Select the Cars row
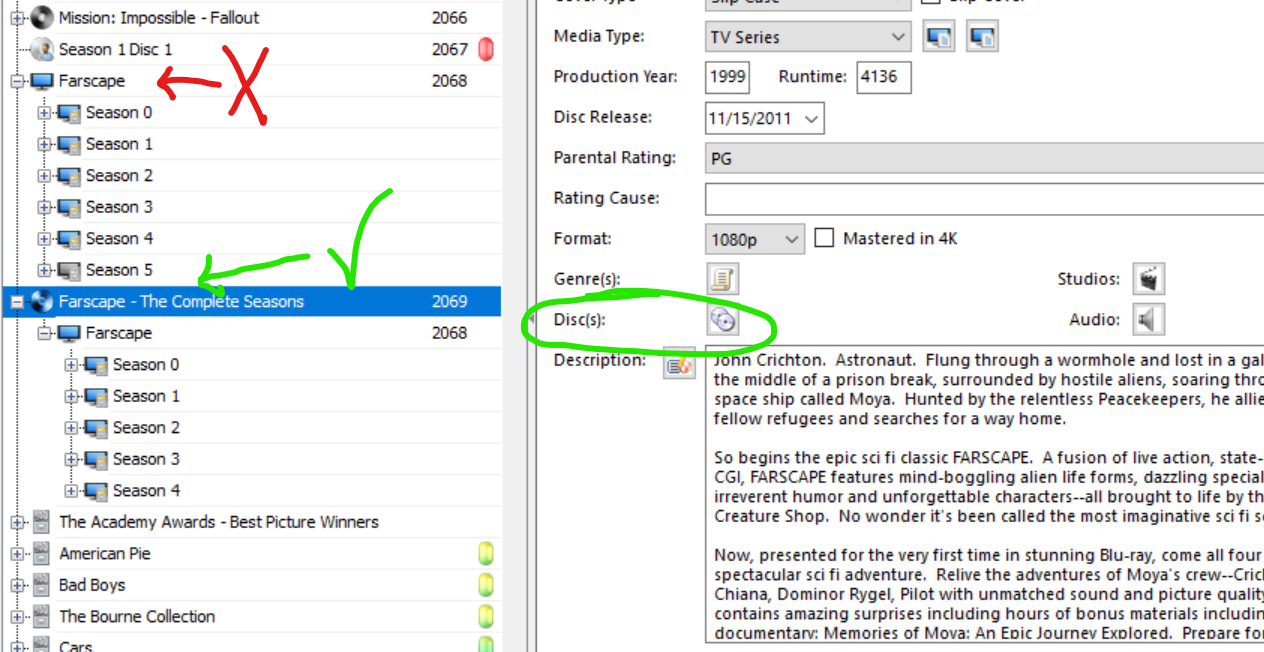Screen dimensions: 1264x652 [250, 645]
